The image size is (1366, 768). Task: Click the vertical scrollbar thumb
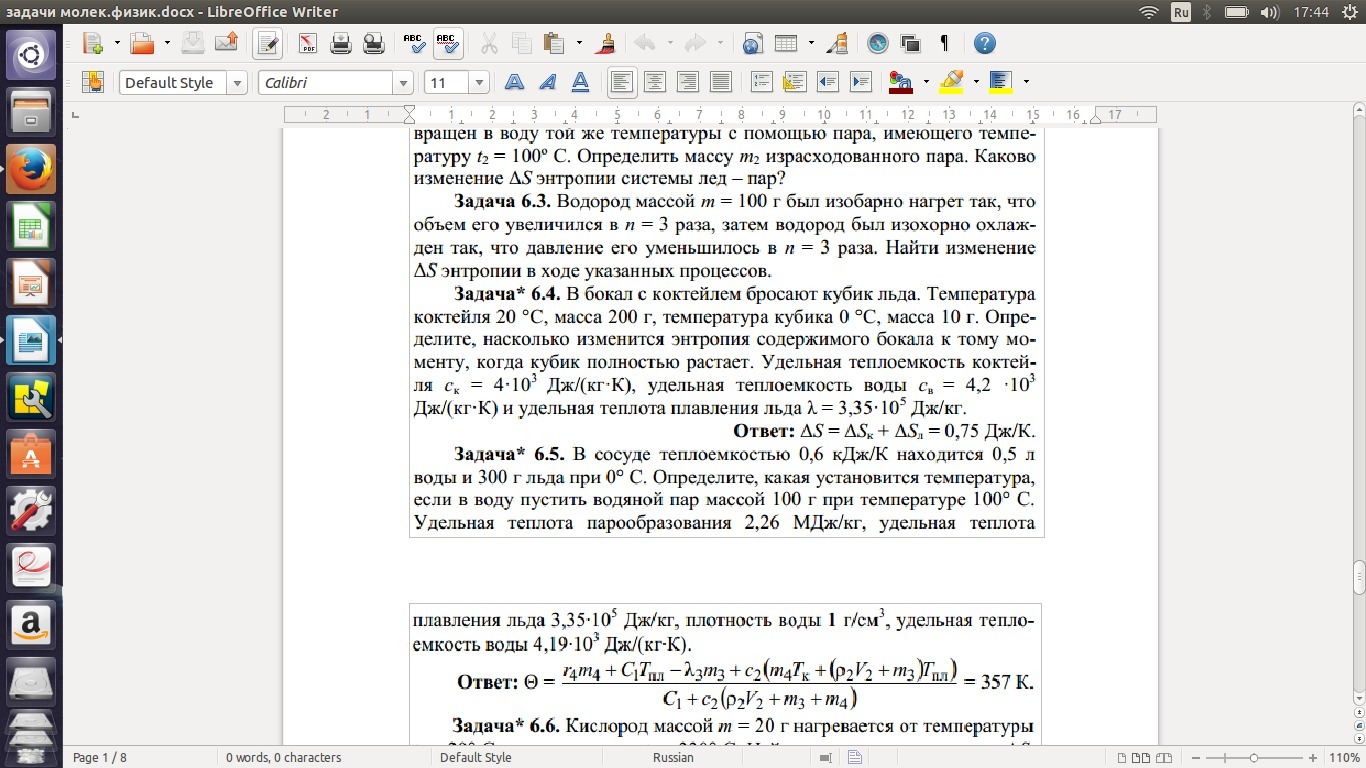(1359, 577)
